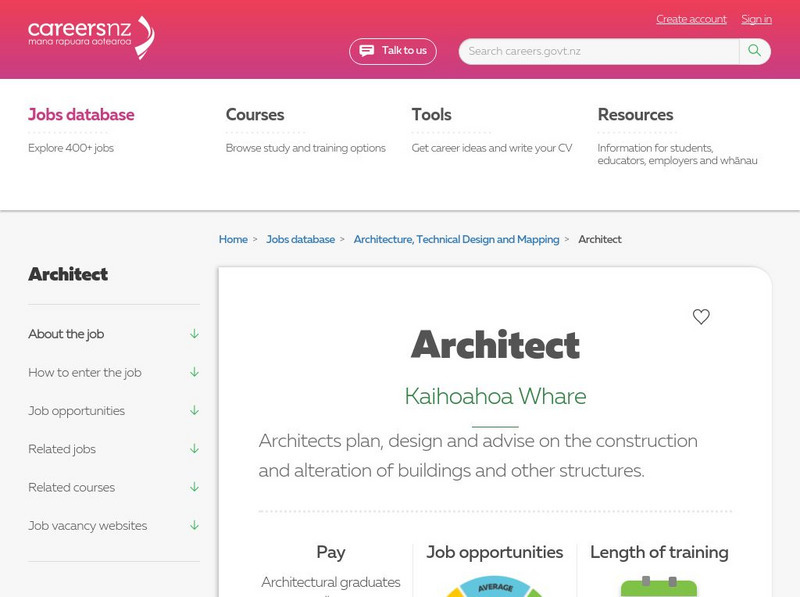
Task: Click the careers.govt.nz logo
Action: pyautogui.click(x=91, y=37)
